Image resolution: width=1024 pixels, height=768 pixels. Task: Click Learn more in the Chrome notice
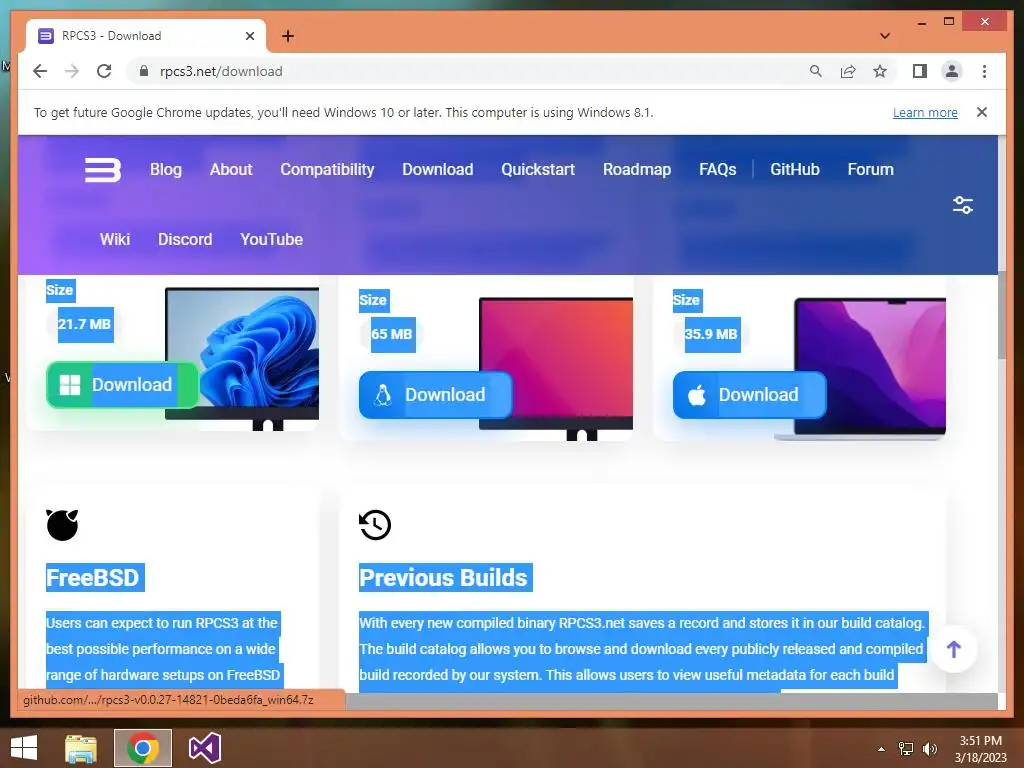coord(925,112)
